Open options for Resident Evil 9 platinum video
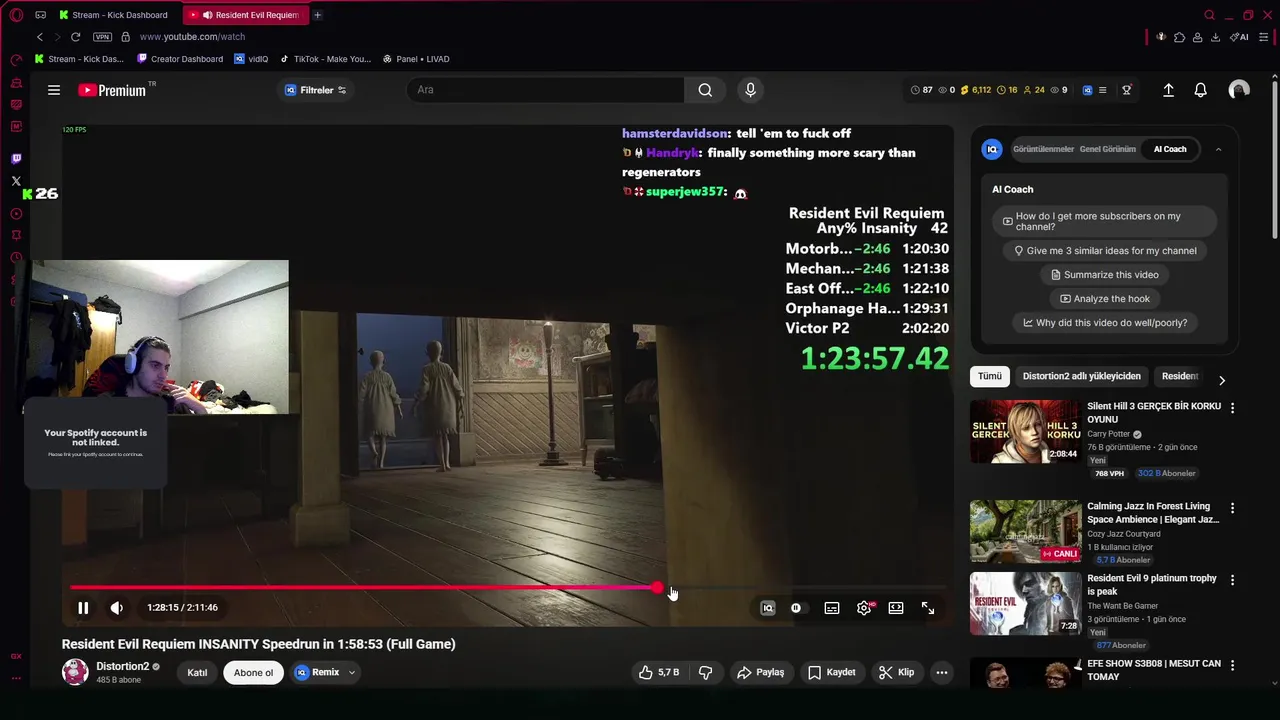This screenshot has height=720, width=1280. pyautogui.click(x=1232, y=580)
